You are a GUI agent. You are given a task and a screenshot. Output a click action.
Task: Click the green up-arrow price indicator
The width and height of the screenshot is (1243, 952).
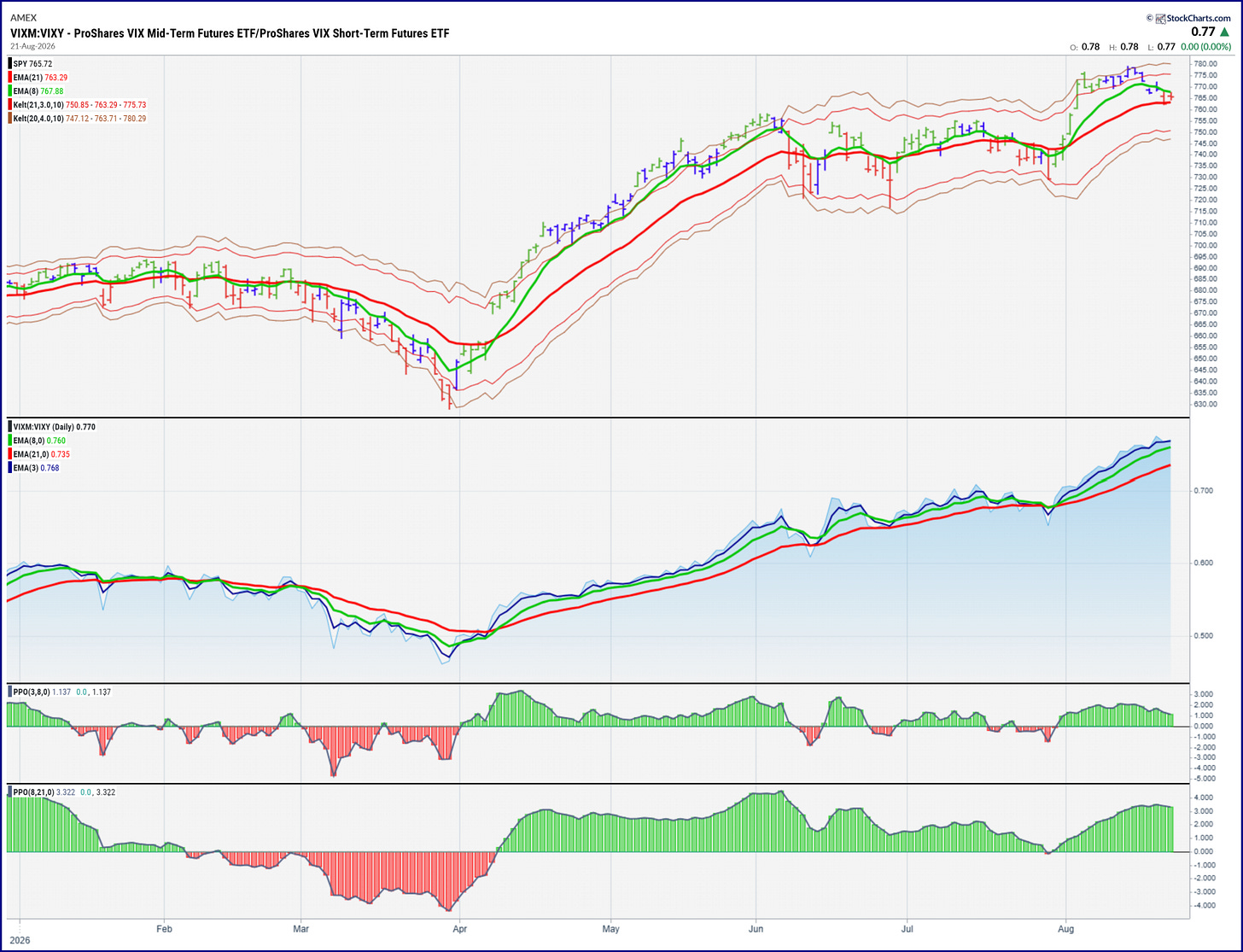[1225, 32]
